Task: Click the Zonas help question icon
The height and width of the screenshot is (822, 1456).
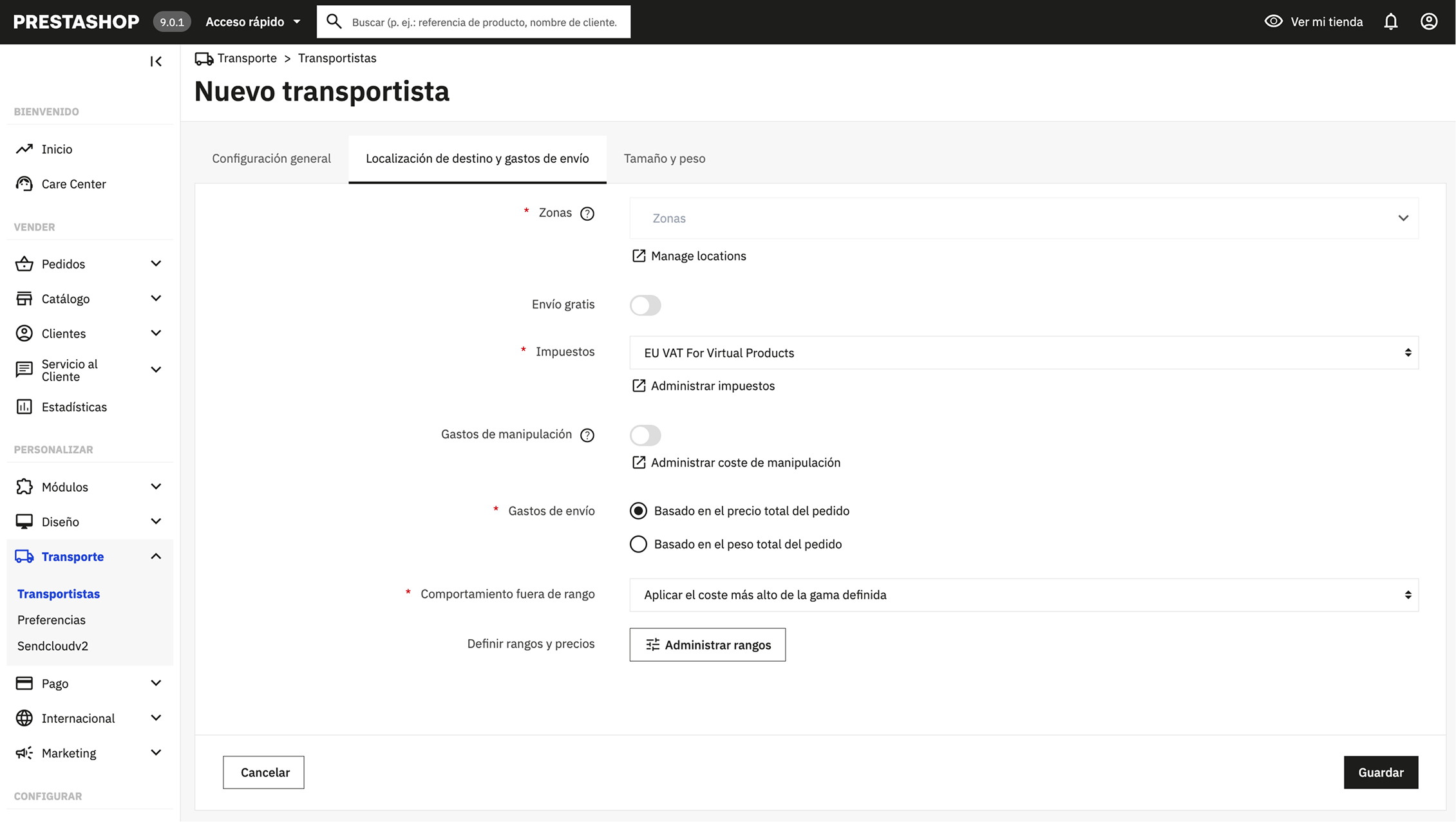Action: point(587,214)
